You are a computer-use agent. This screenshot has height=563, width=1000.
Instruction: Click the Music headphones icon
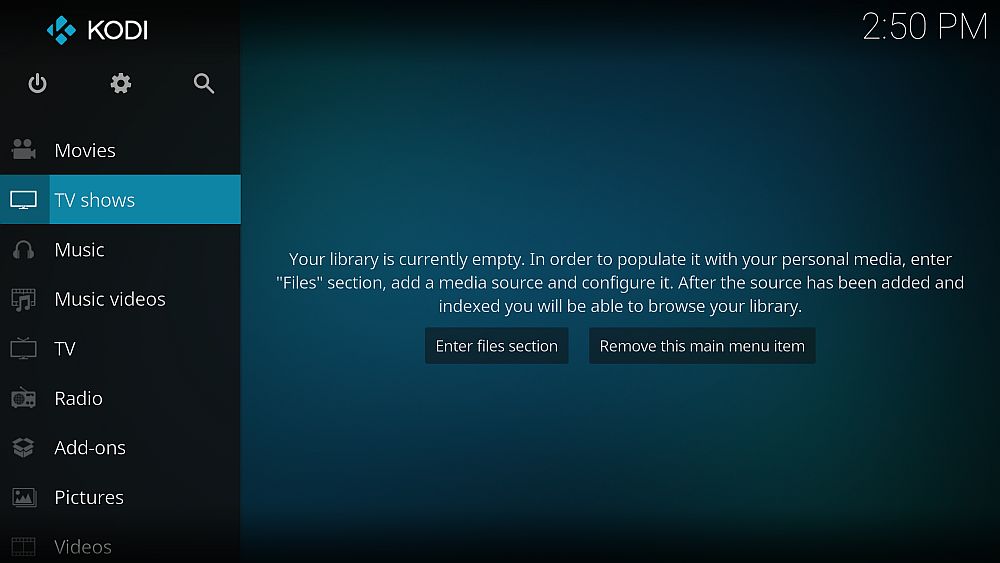pos(24,249)
